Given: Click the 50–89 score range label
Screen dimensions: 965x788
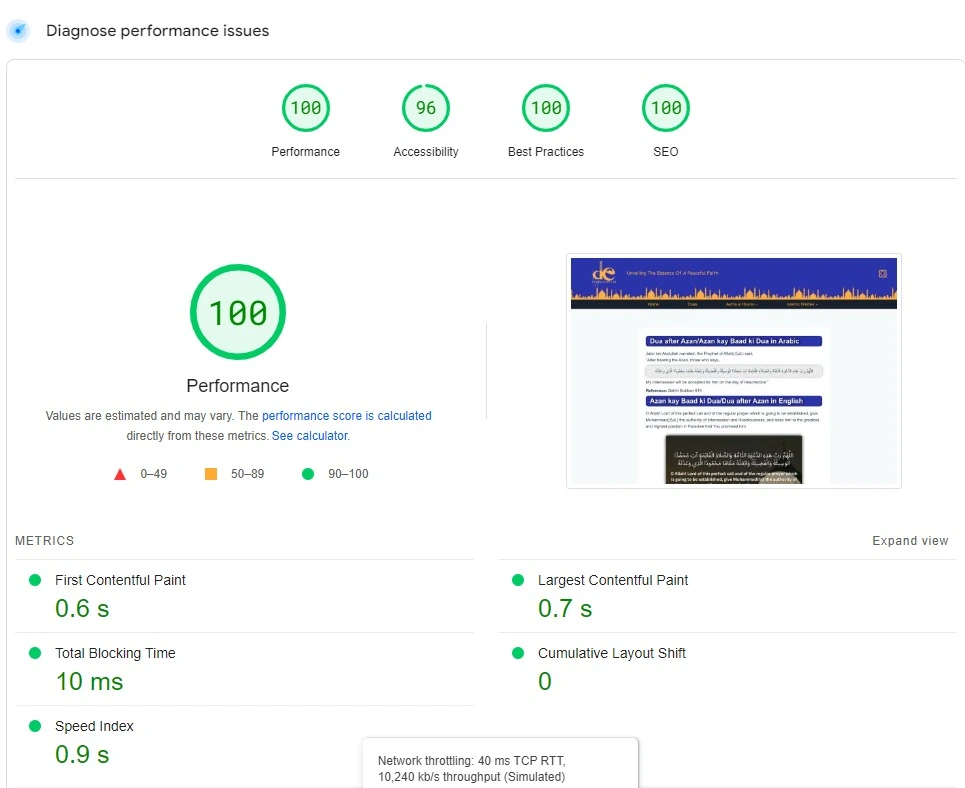Looking at the screenshot, I should pyautogui.click(x=247, y=474).
